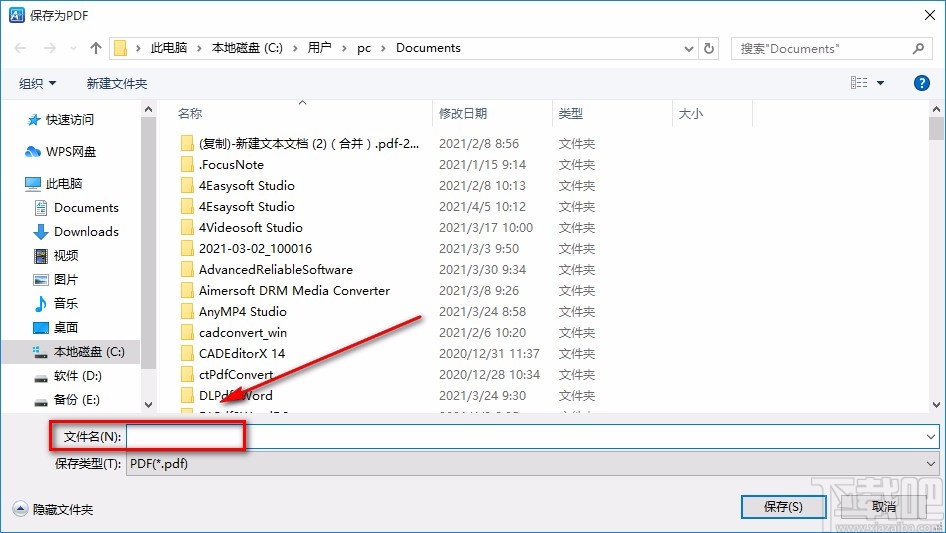Open the recent locations dropdown arrow
The image size is (946, 533).
pyautogui.click(x=73, y=48)
